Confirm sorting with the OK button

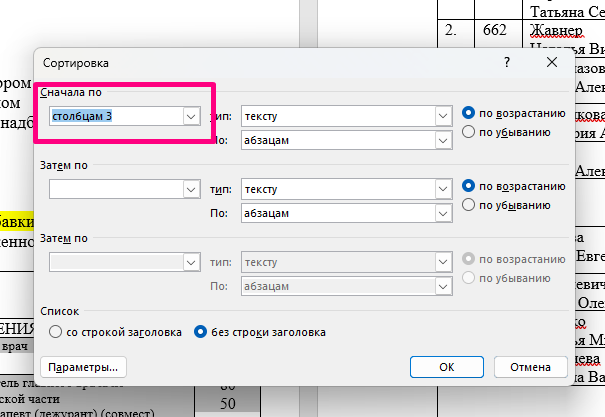pos(447,367)
